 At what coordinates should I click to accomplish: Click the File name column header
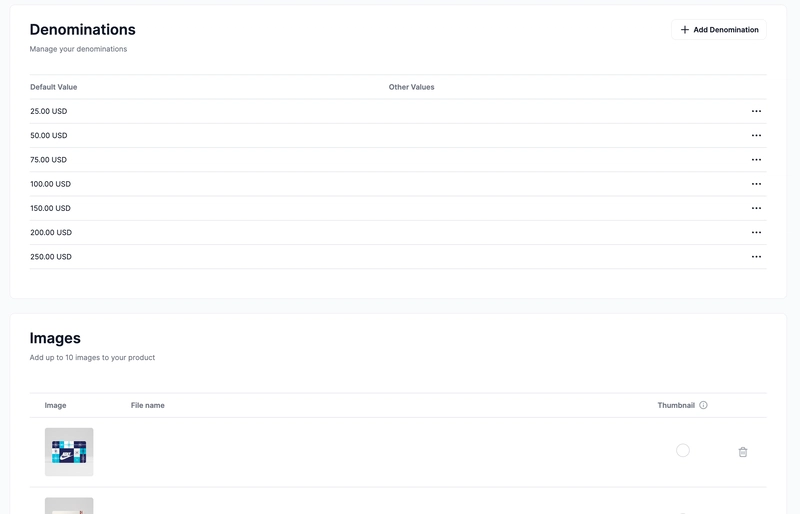[147, 405]
